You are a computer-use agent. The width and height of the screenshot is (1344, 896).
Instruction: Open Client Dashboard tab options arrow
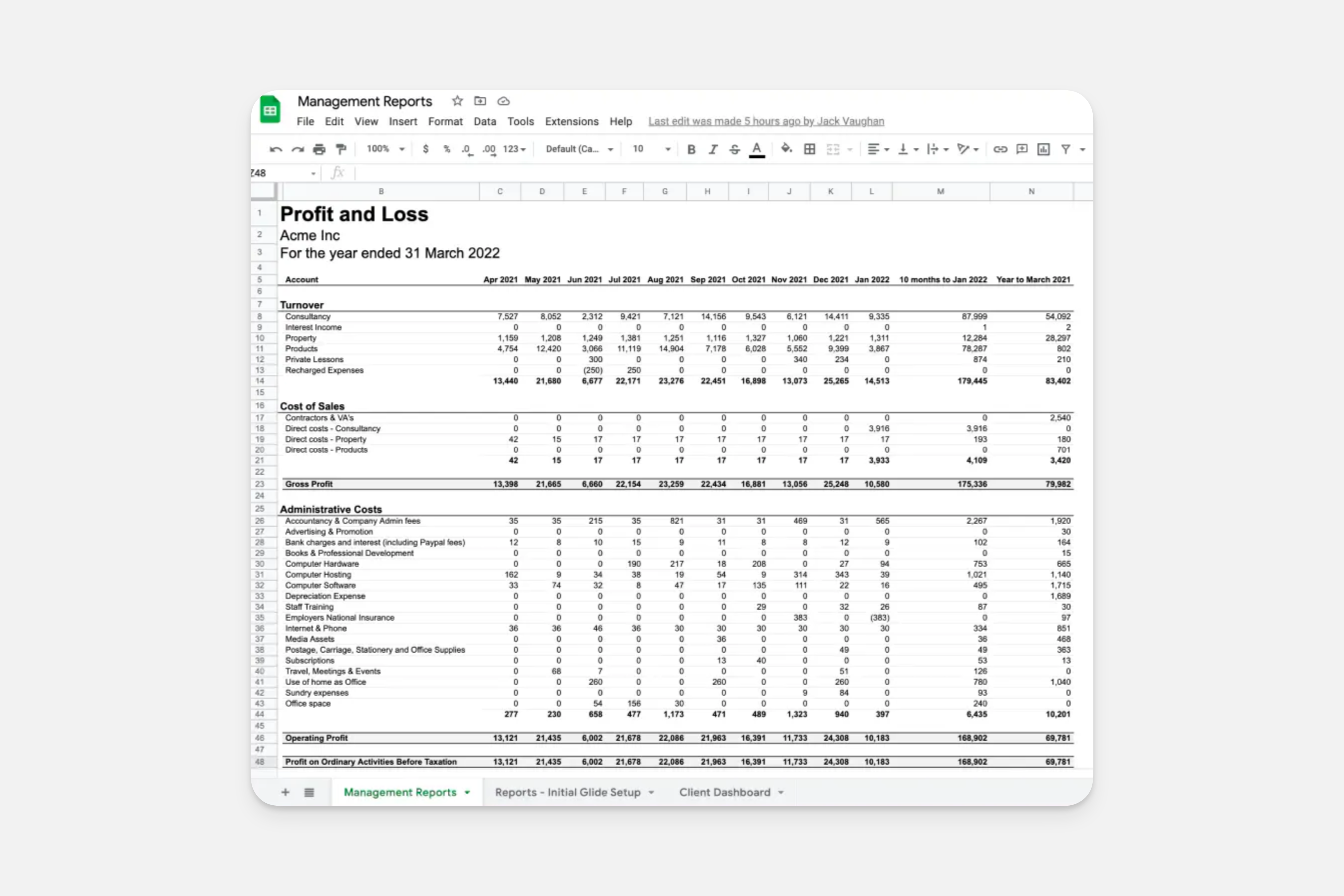coord(781,793)
